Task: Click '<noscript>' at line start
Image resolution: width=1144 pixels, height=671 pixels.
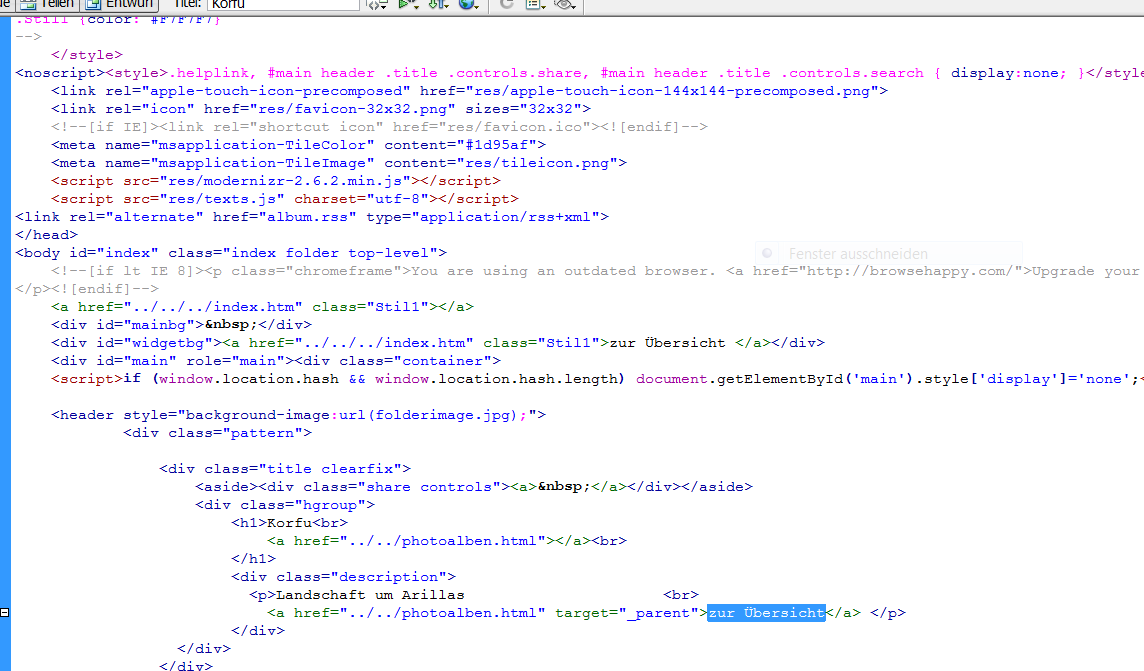Action: tap(61, 73)
